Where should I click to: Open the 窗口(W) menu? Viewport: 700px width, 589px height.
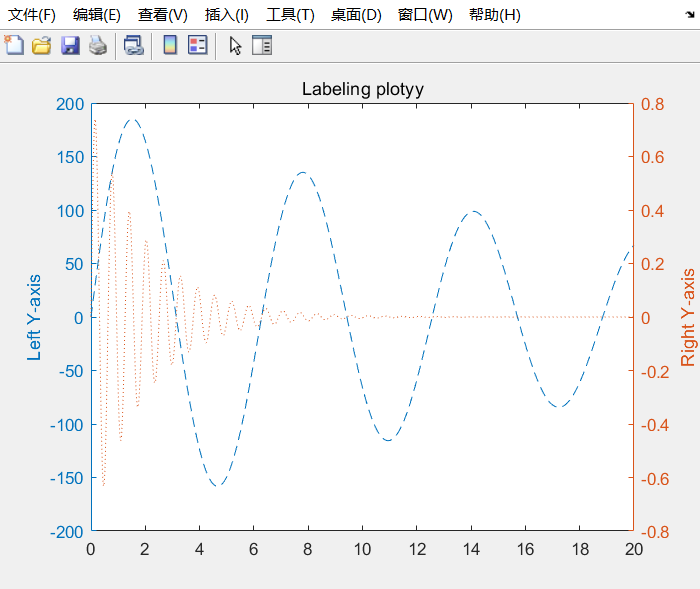[425, 15]
